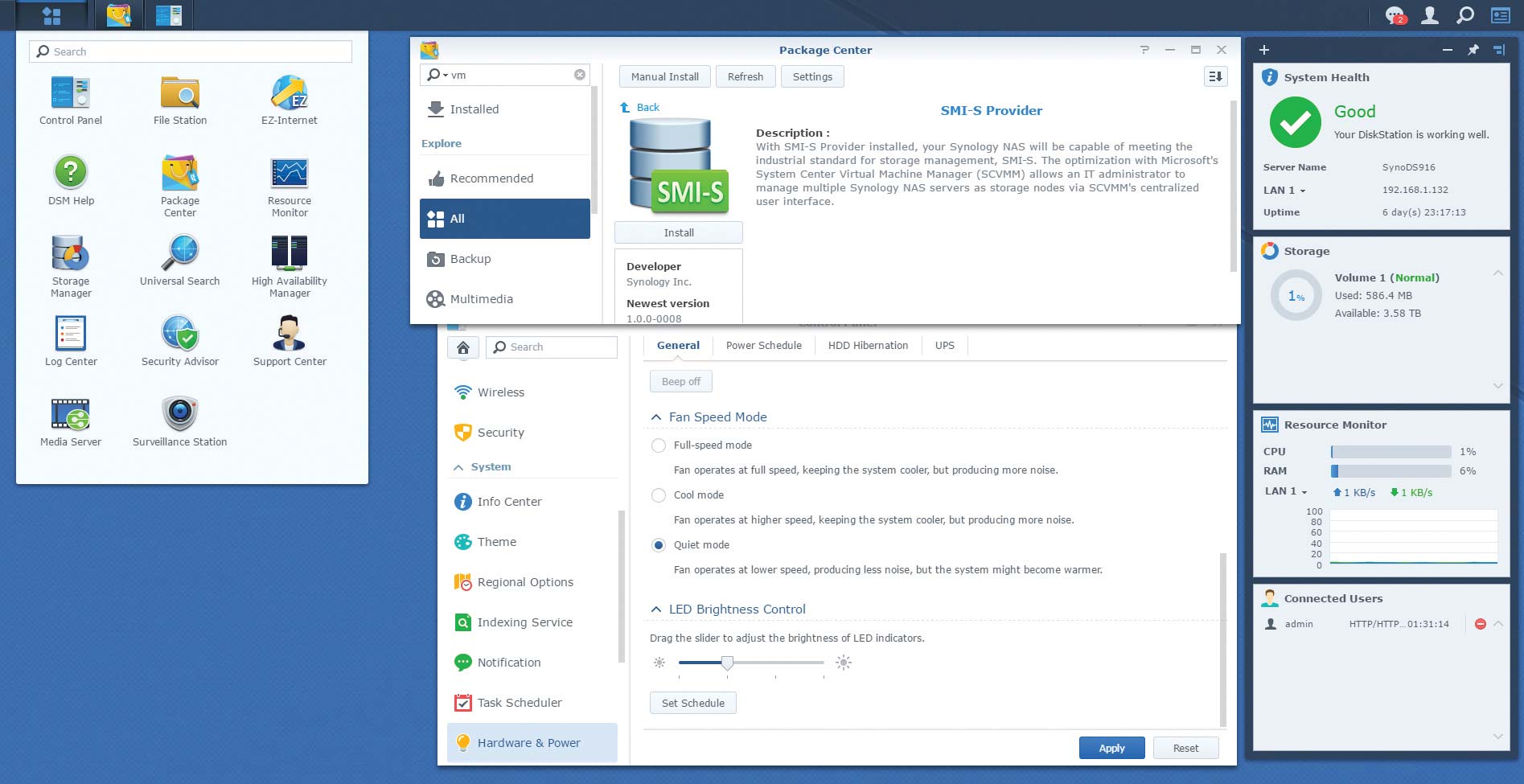1524x784 pixels.
Task: Launch Control Panel from main menu
Action: point(71,100)
